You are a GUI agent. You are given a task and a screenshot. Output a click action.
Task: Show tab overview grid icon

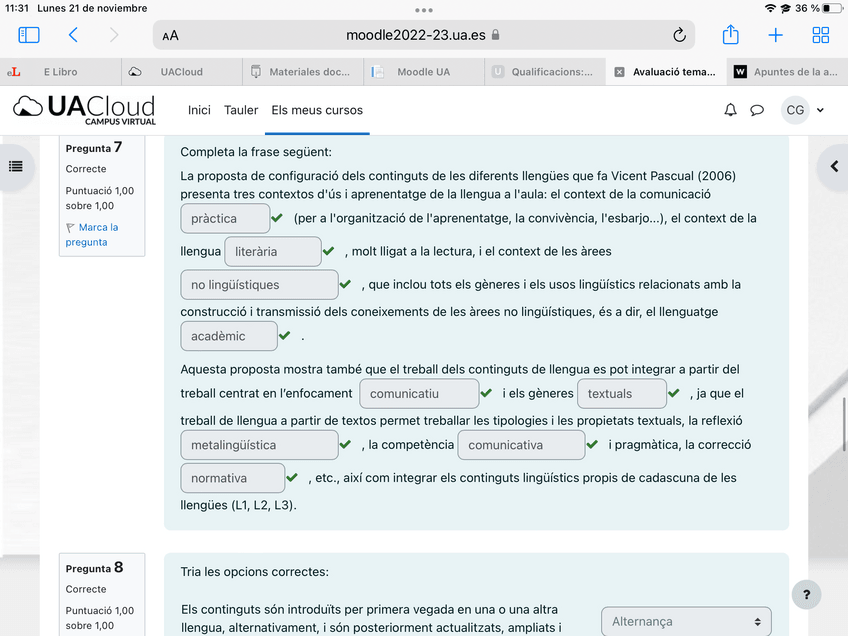pos(821,35)
